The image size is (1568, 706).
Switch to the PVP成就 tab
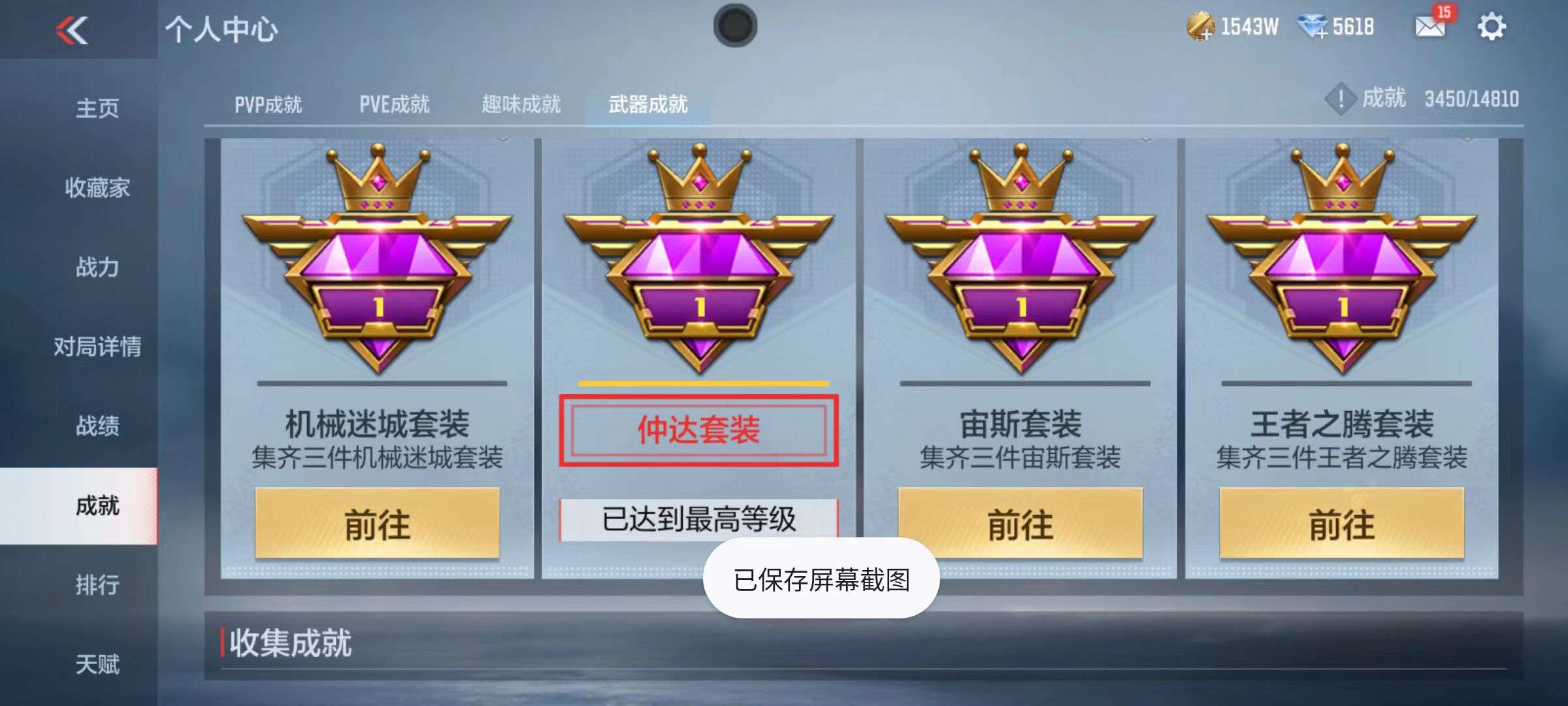click(x=268, y=105)
